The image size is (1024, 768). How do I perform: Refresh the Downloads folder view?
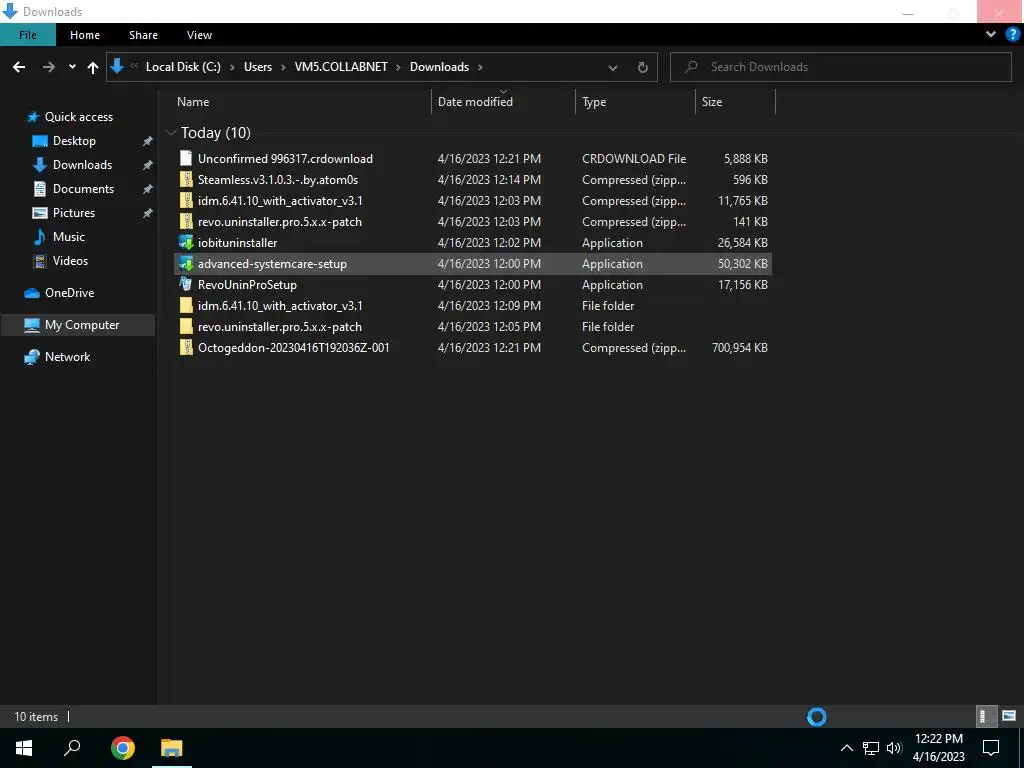(643, 67)
